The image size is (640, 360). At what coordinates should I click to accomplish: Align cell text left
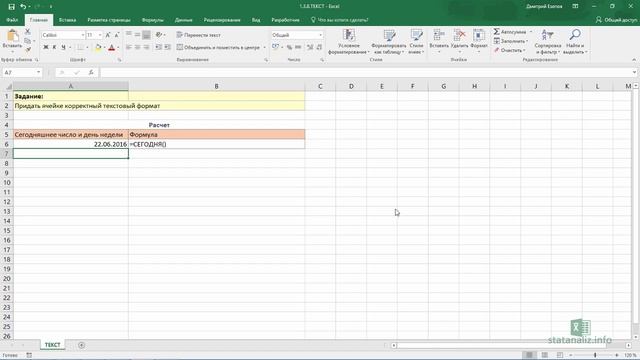pos(129,47)
